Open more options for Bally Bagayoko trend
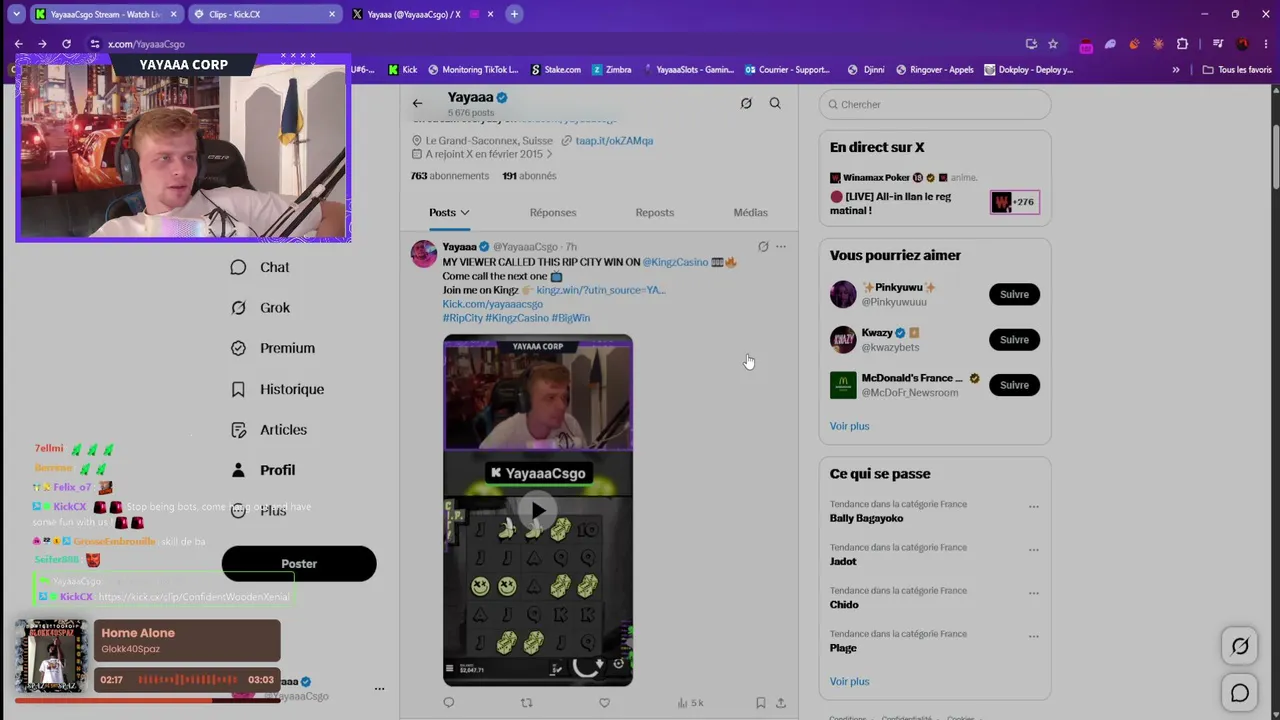Viewport: 1280px width, 720px height. 1034,507
